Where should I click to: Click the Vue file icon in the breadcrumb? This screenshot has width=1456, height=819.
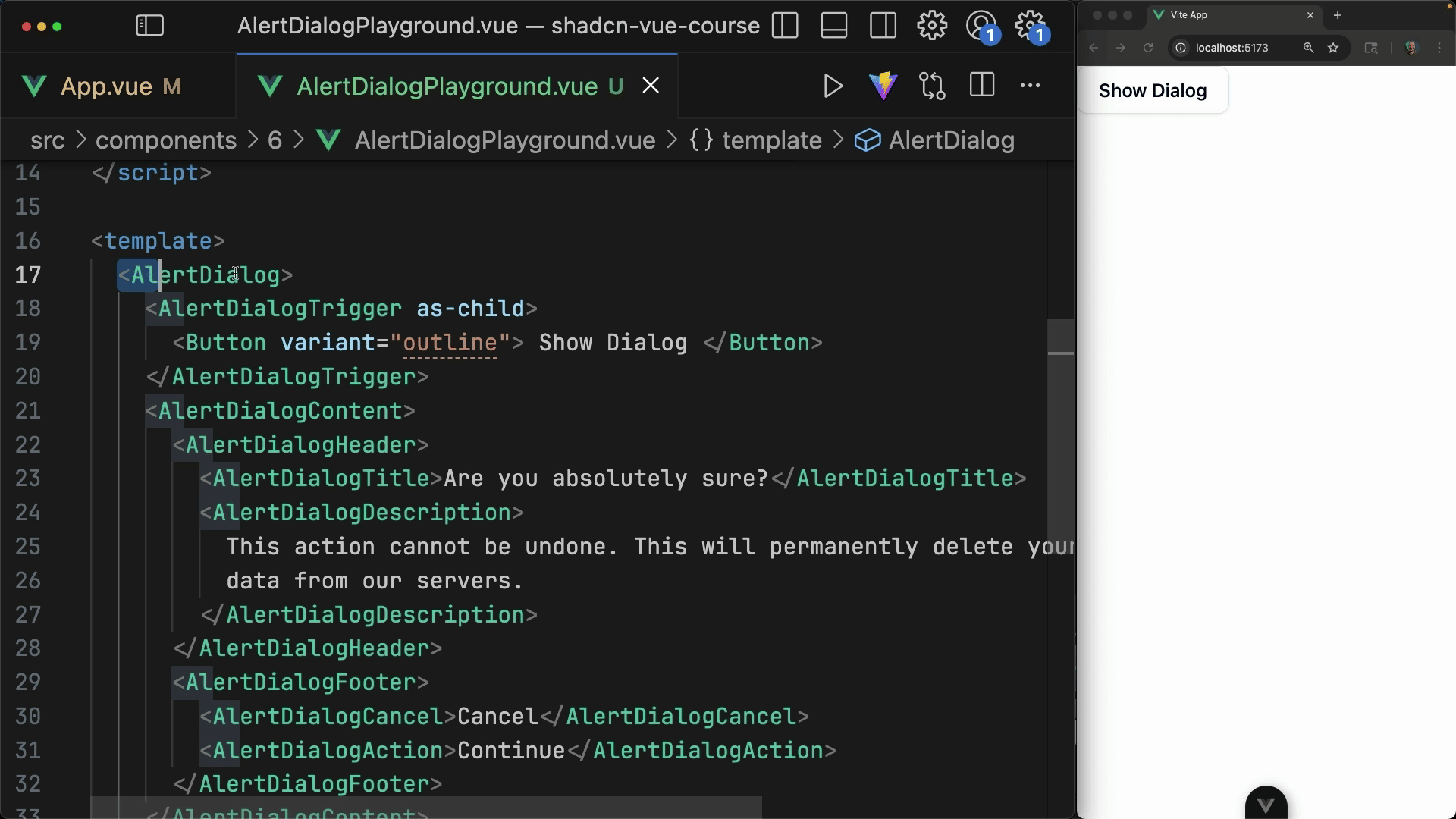coord(328,140)
